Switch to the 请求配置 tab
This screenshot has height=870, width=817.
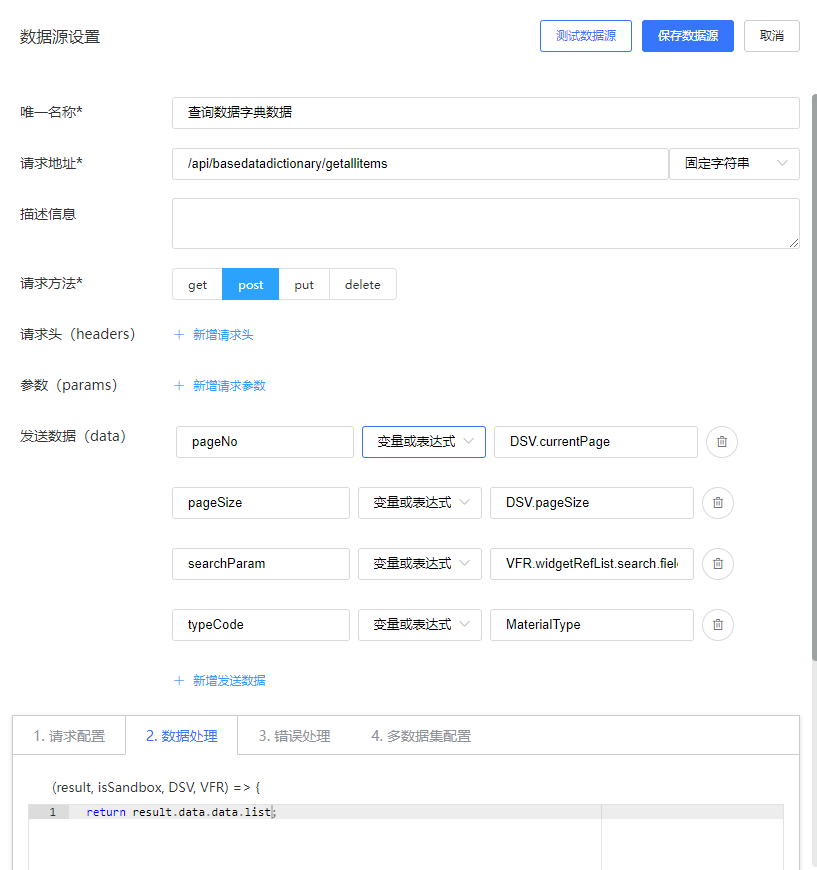click(x=69, y=736)
